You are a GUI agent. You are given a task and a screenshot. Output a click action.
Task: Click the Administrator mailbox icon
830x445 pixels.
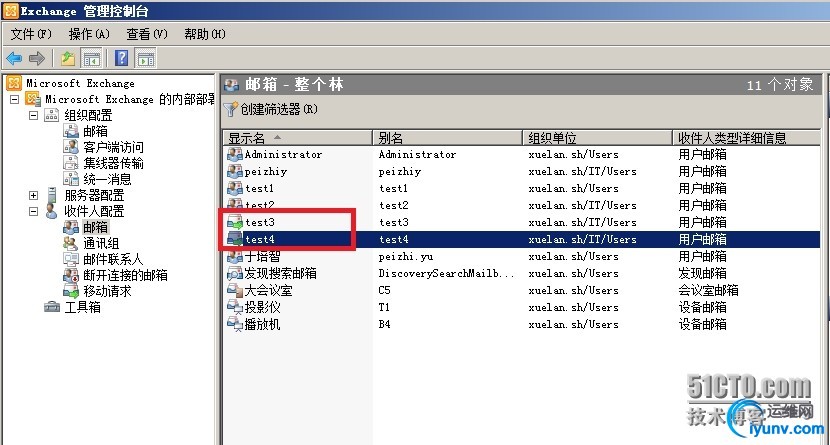[x=234, y=155]
